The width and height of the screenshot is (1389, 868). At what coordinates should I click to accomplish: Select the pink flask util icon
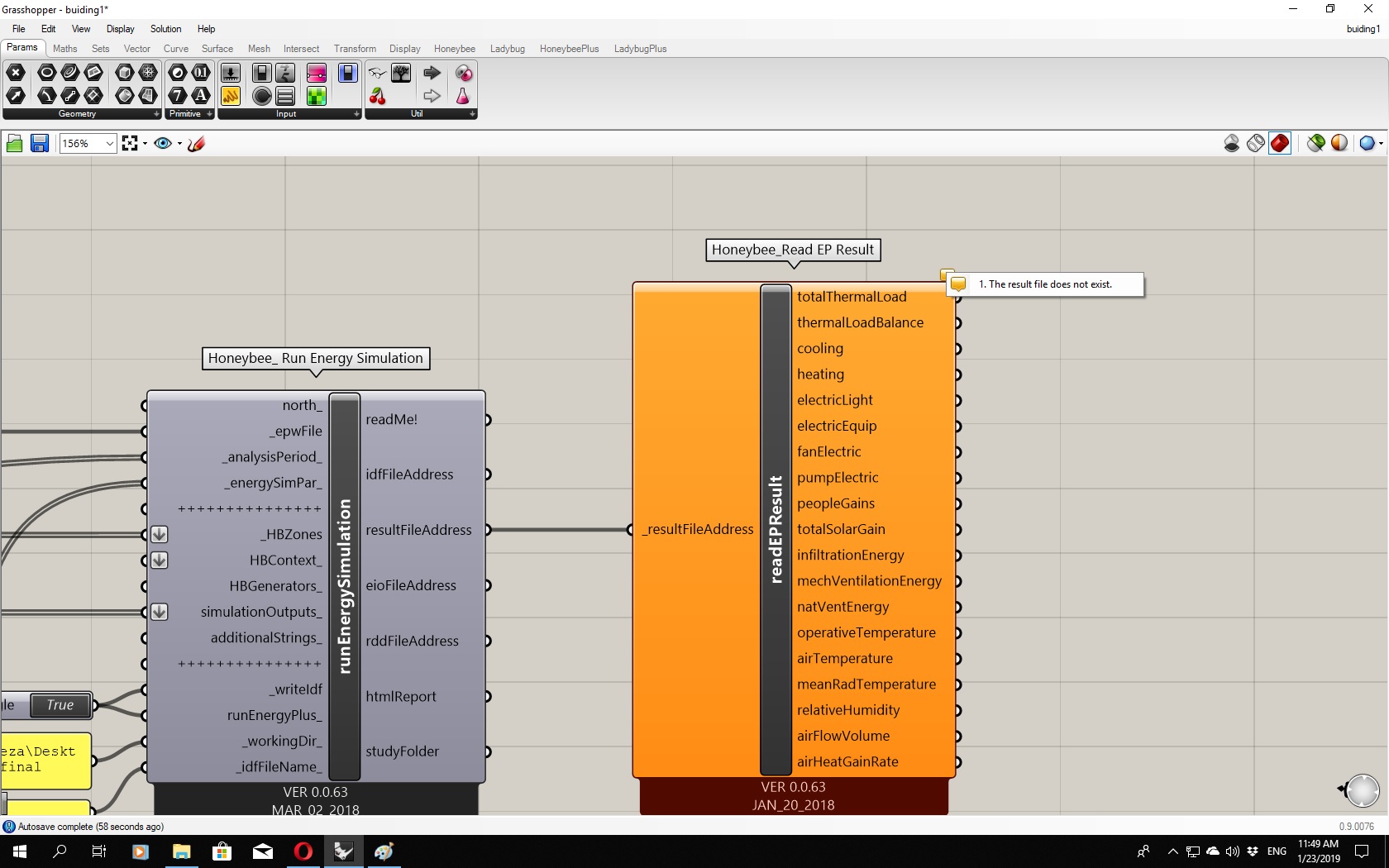(x=463, y=96)
